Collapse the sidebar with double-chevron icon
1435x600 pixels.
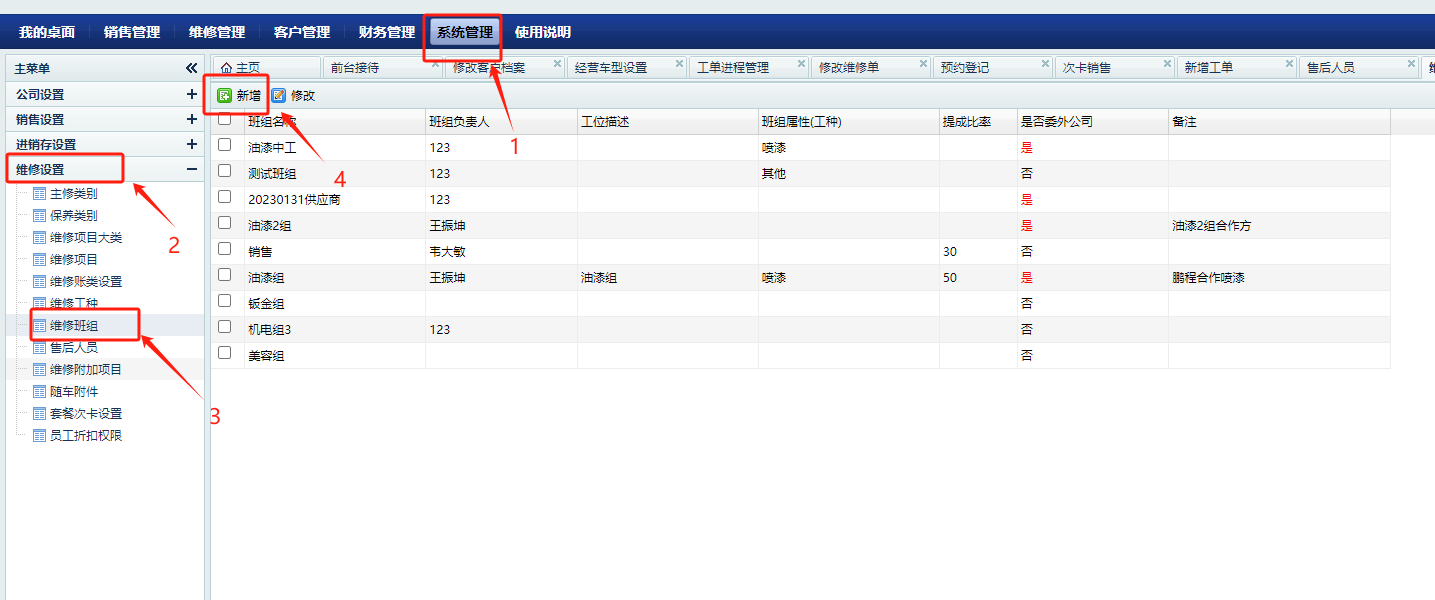191,68
